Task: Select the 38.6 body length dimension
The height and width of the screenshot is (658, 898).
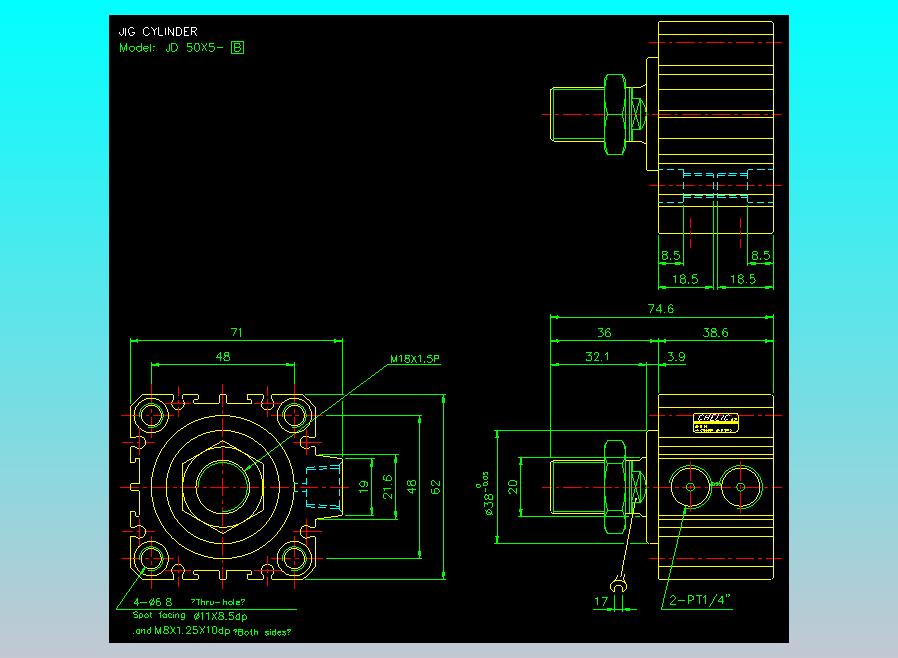Action: click(x=715, y=333)
